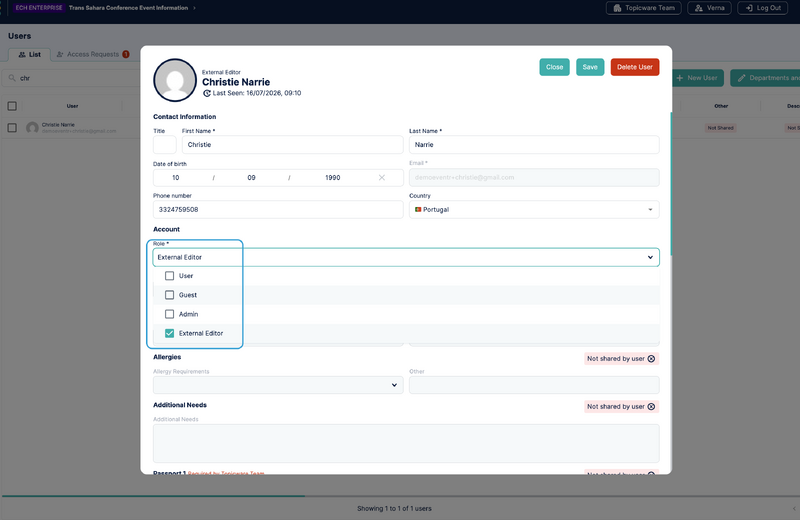800x520 pixels.
Task: Click the Last Seen clock icon
Action: (x=207, y=93)
